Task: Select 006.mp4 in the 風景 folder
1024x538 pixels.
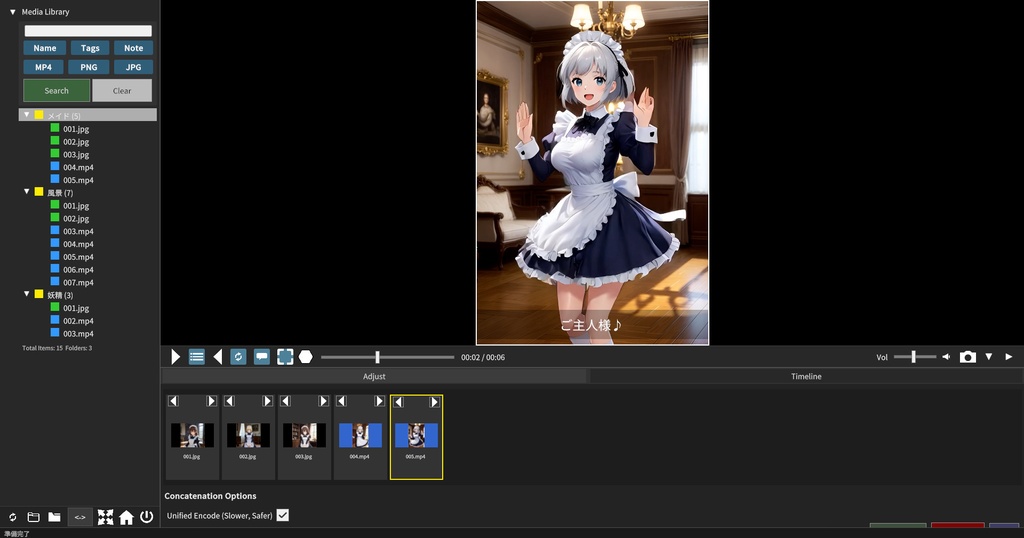Action: pos(78,269)
